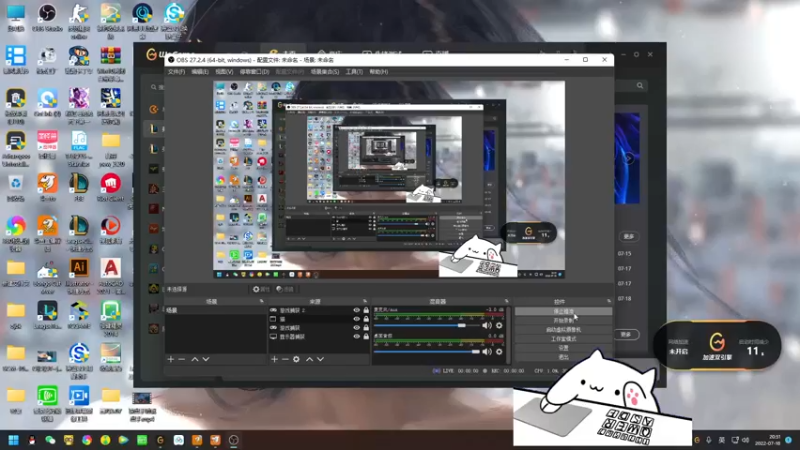Adjust the 麦克风/Aux volume slider
Screen dimensions: 800x450
427,326
